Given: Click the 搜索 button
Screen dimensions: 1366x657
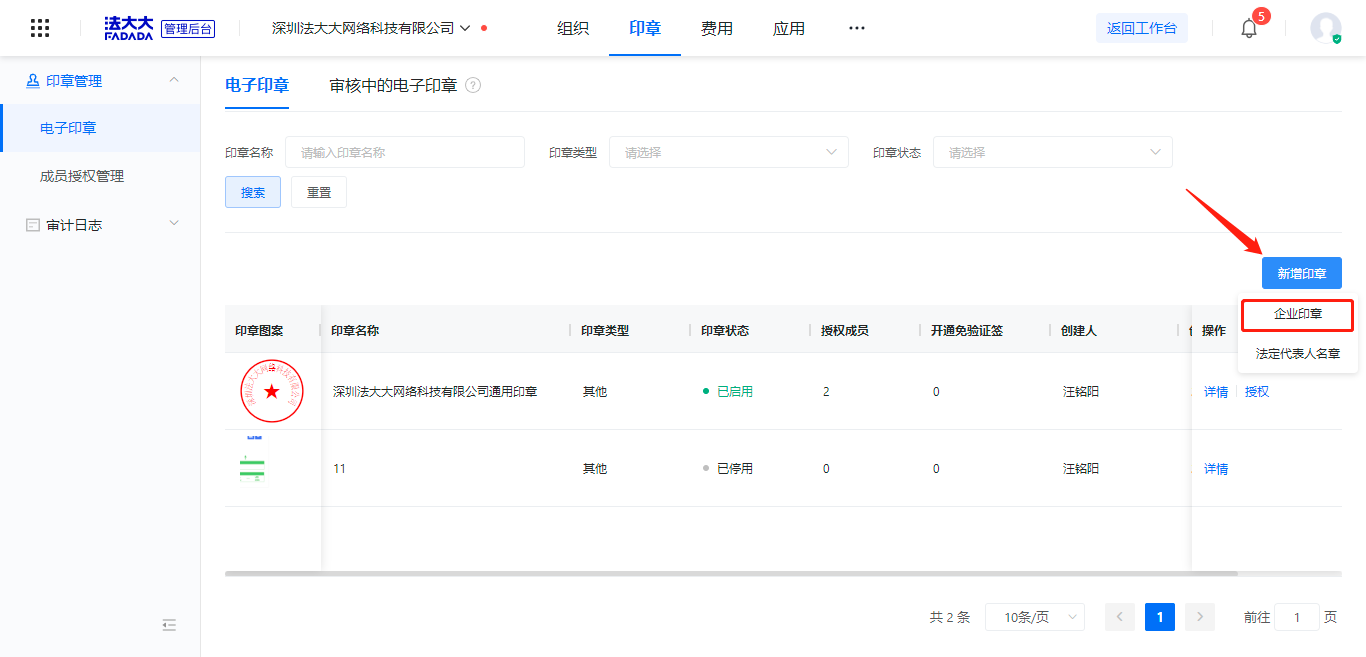Looking at the screenshot, I should point(253,192).
